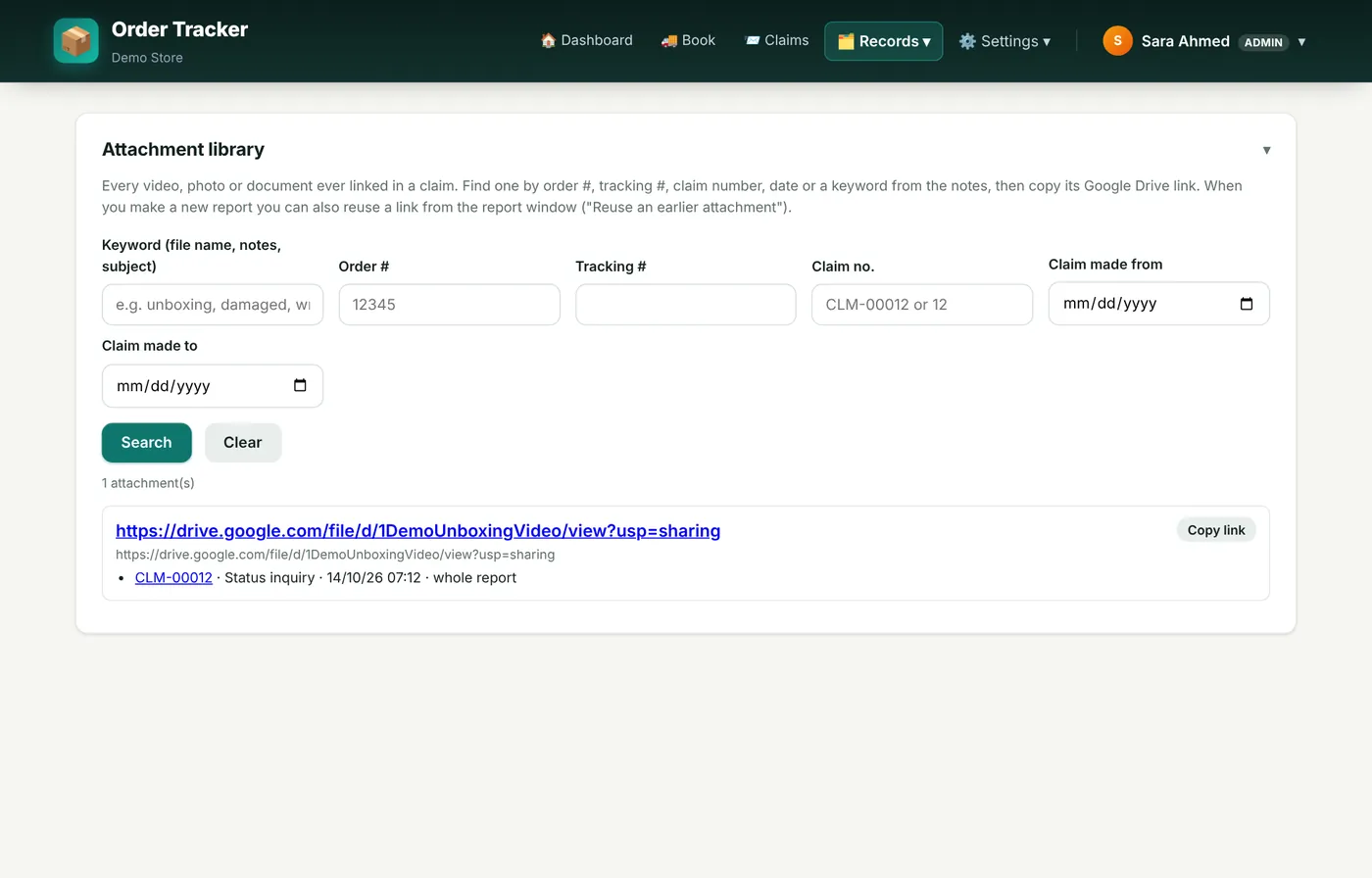Click the Claim made from date field
The width and height of the screenshot is (1372, 878).
click(1158, 304)
